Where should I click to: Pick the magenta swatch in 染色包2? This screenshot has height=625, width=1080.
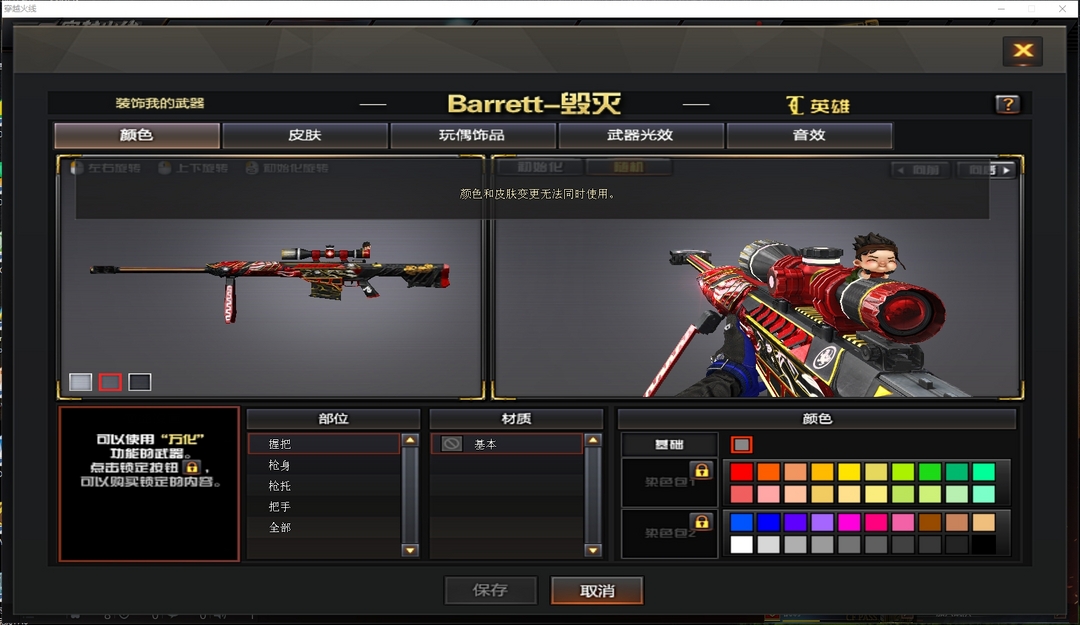[x=849, y=522]
